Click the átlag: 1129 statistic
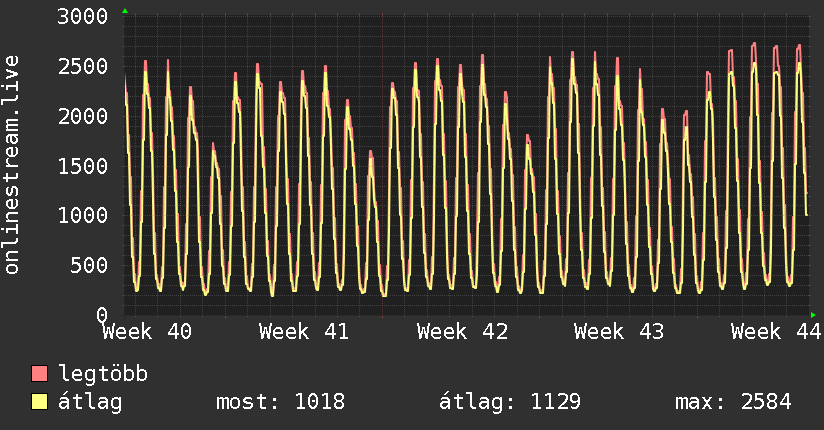 pos(510,402)
